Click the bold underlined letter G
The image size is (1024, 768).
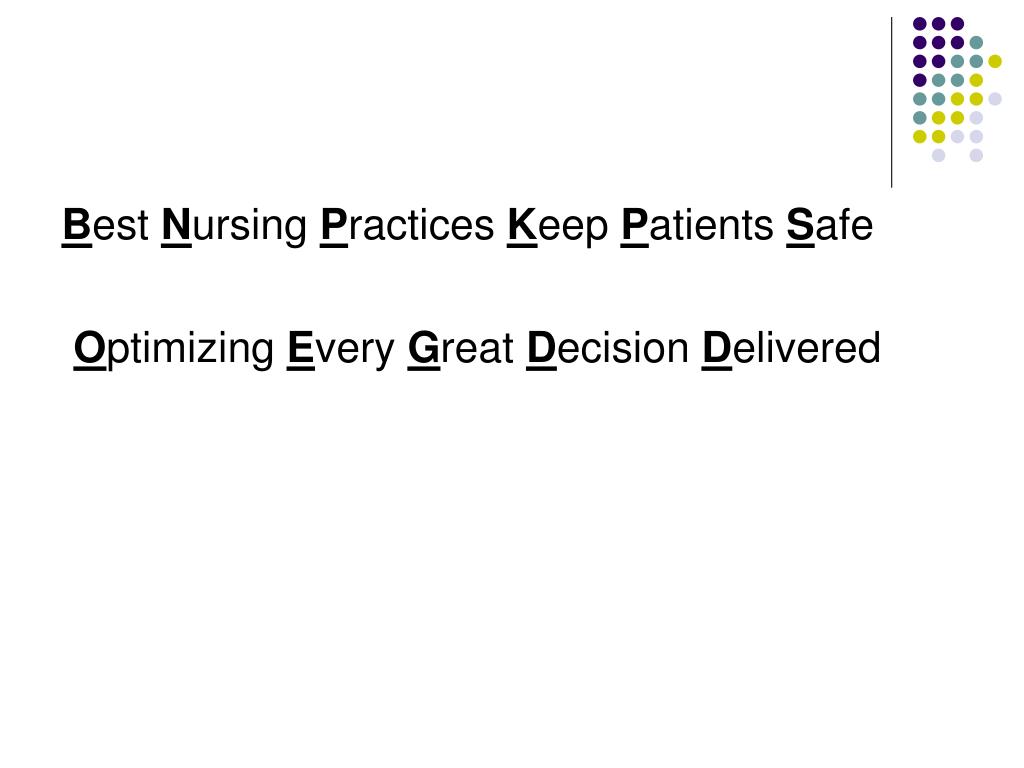point(424,348)
